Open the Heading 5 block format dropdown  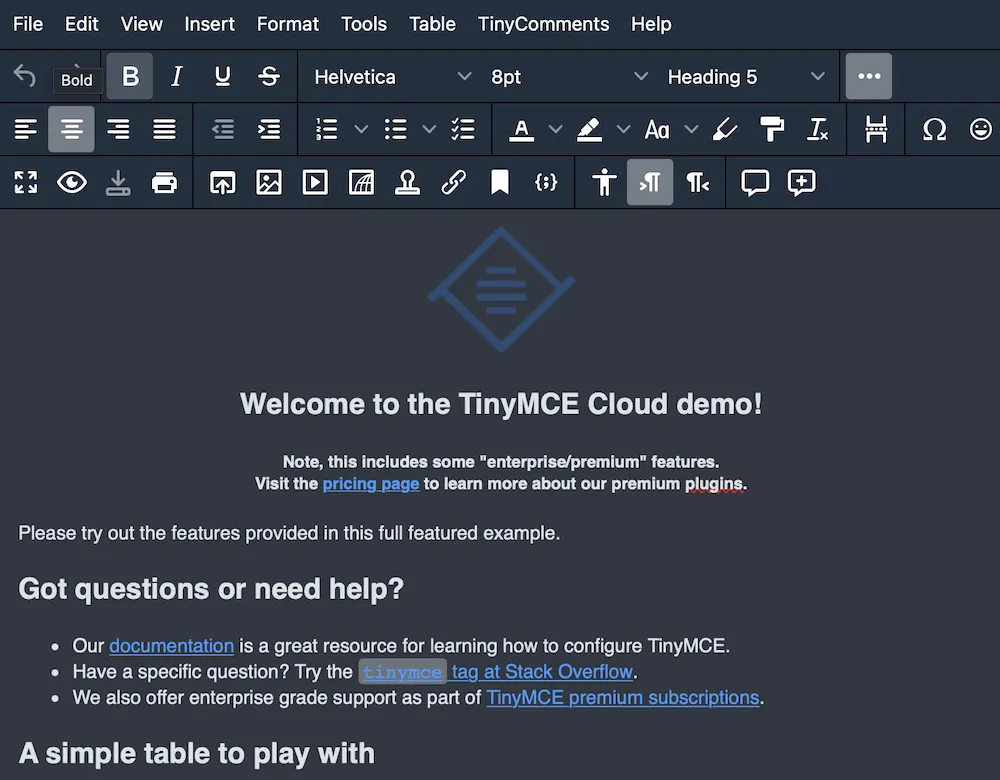[x=746, y=77]
